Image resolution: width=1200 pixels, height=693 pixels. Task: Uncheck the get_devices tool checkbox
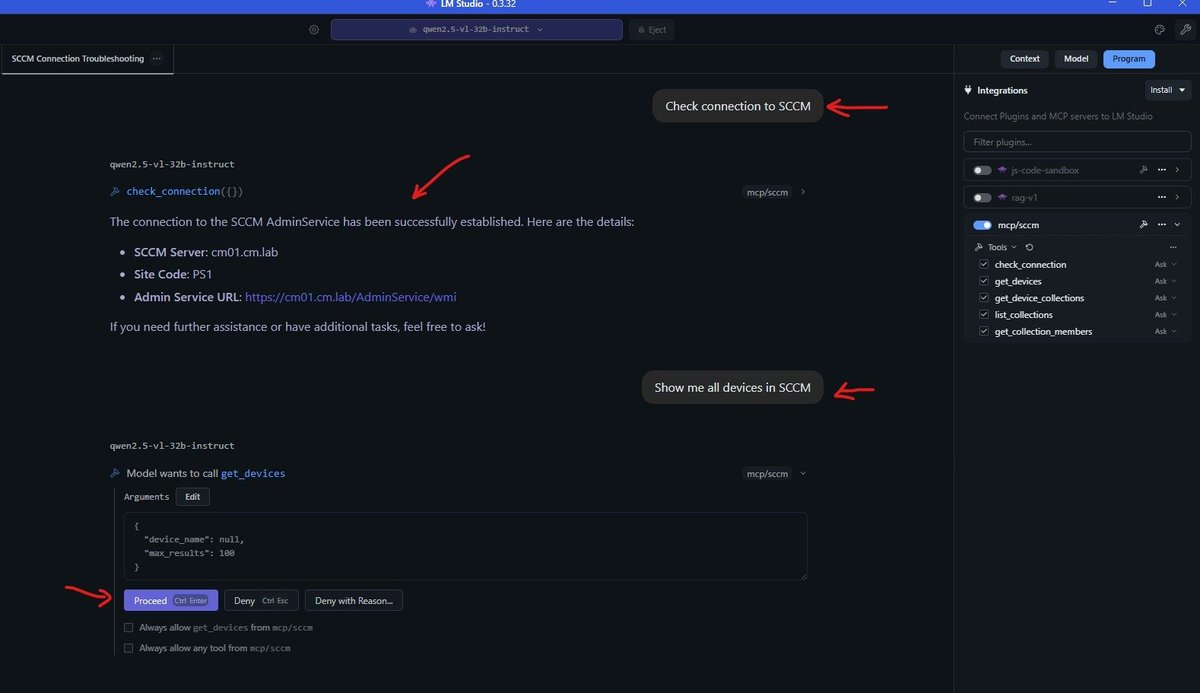tap(984, 281)
